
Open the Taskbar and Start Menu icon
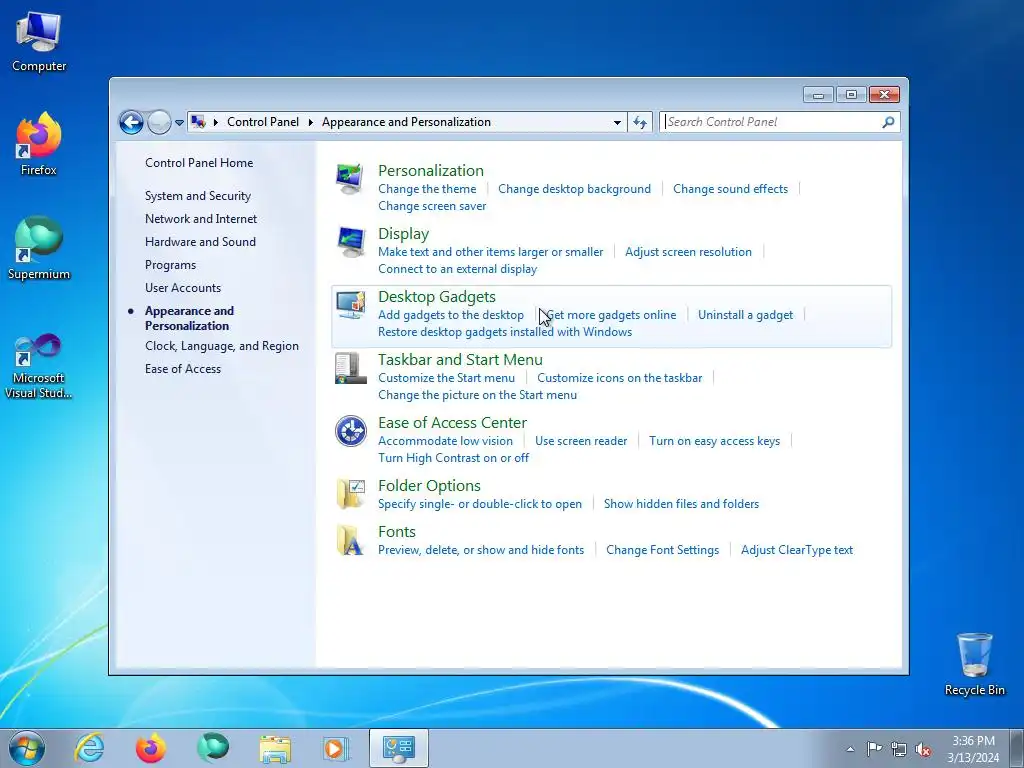350,368
